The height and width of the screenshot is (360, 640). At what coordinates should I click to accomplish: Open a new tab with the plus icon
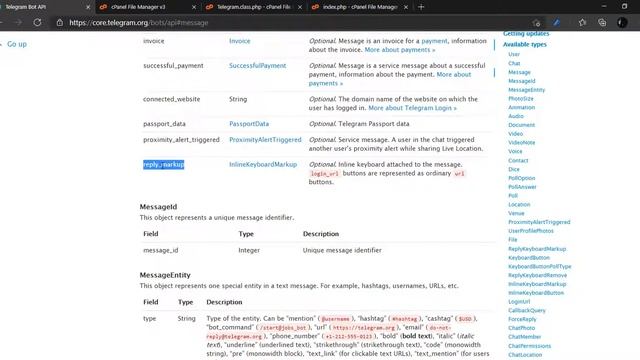tap(421, 7)
